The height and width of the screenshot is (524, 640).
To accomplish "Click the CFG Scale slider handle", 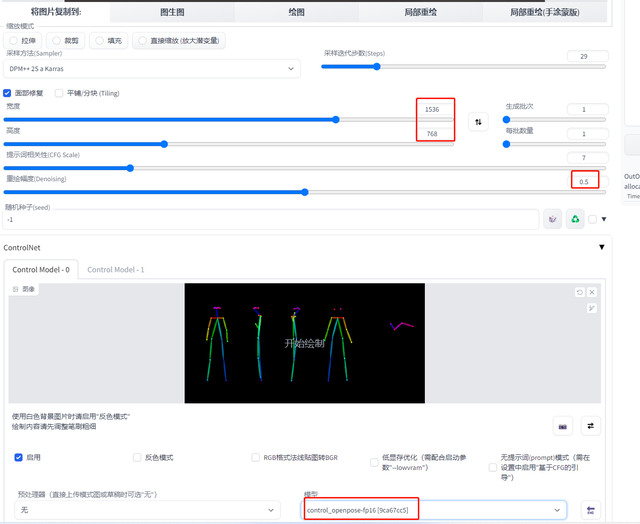I will [130, 168].
